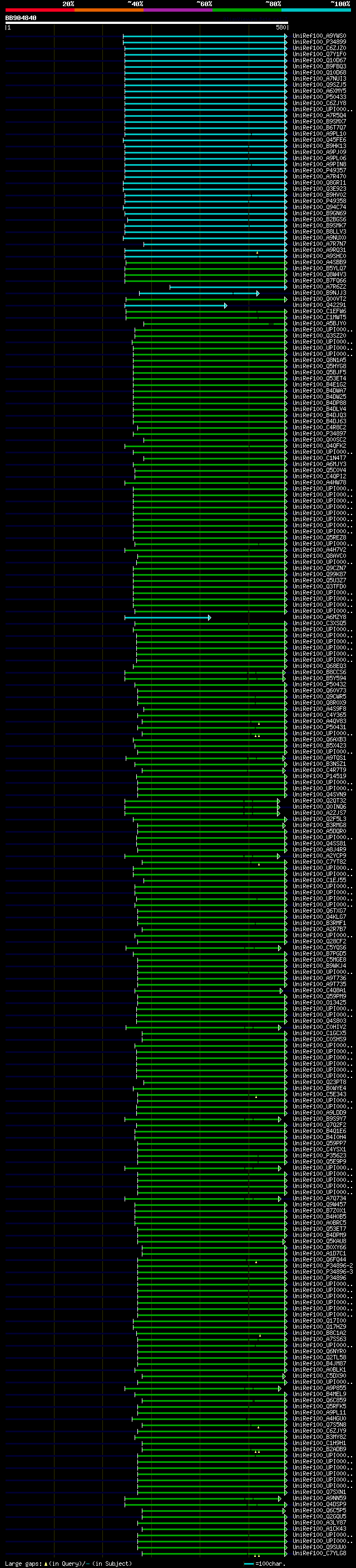The height and width of the screenshot is (1568, 356).
Task: Click the label UniRef100_Q4QFK2
Action: coord(319,446)
